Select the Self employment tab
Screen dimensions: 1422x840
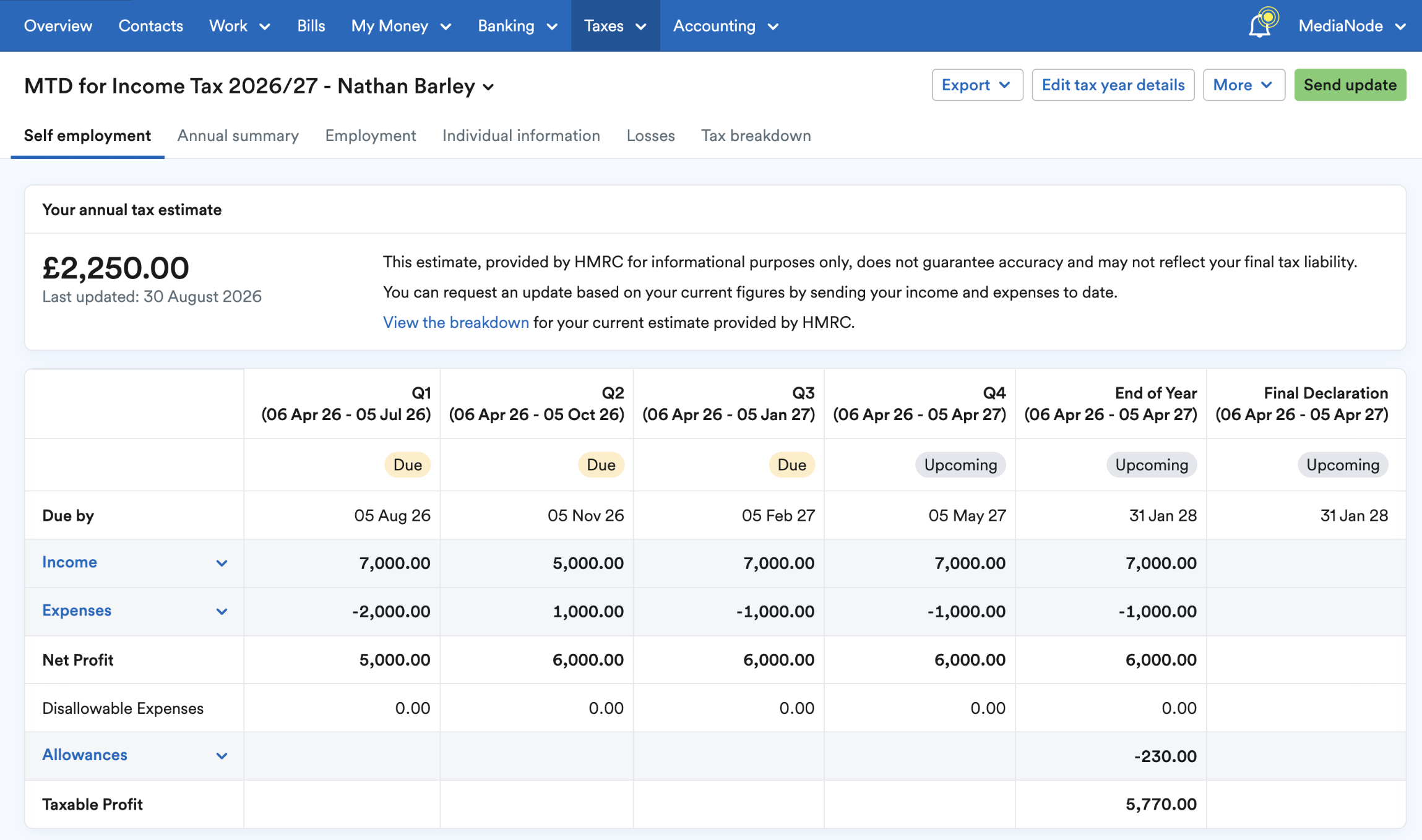(x=87, y=135)
